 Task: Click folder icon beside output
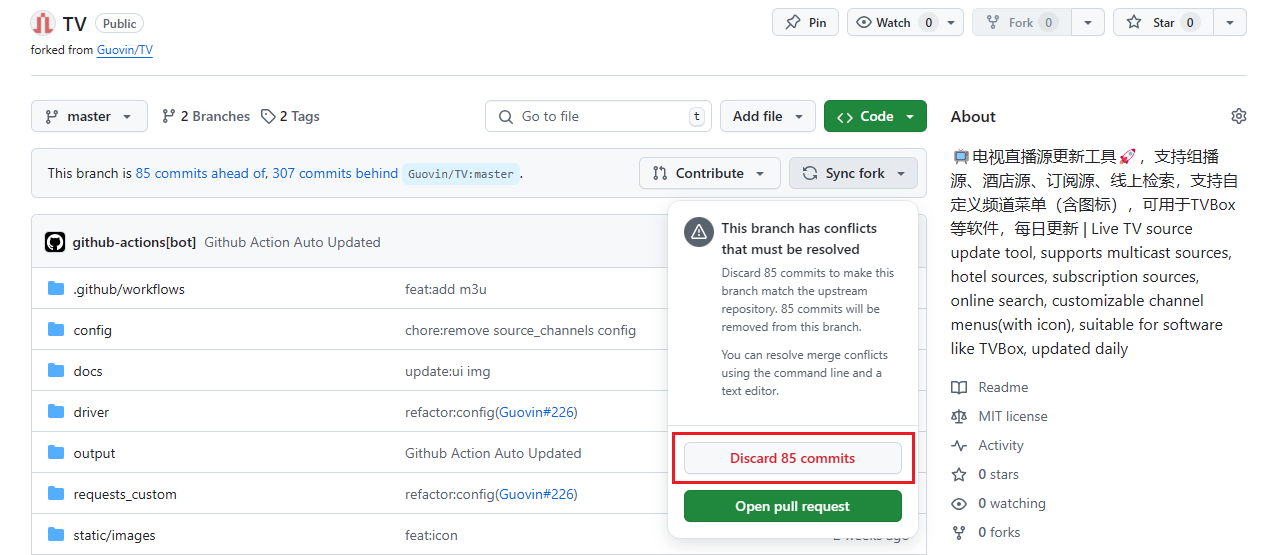coord(56,453)
